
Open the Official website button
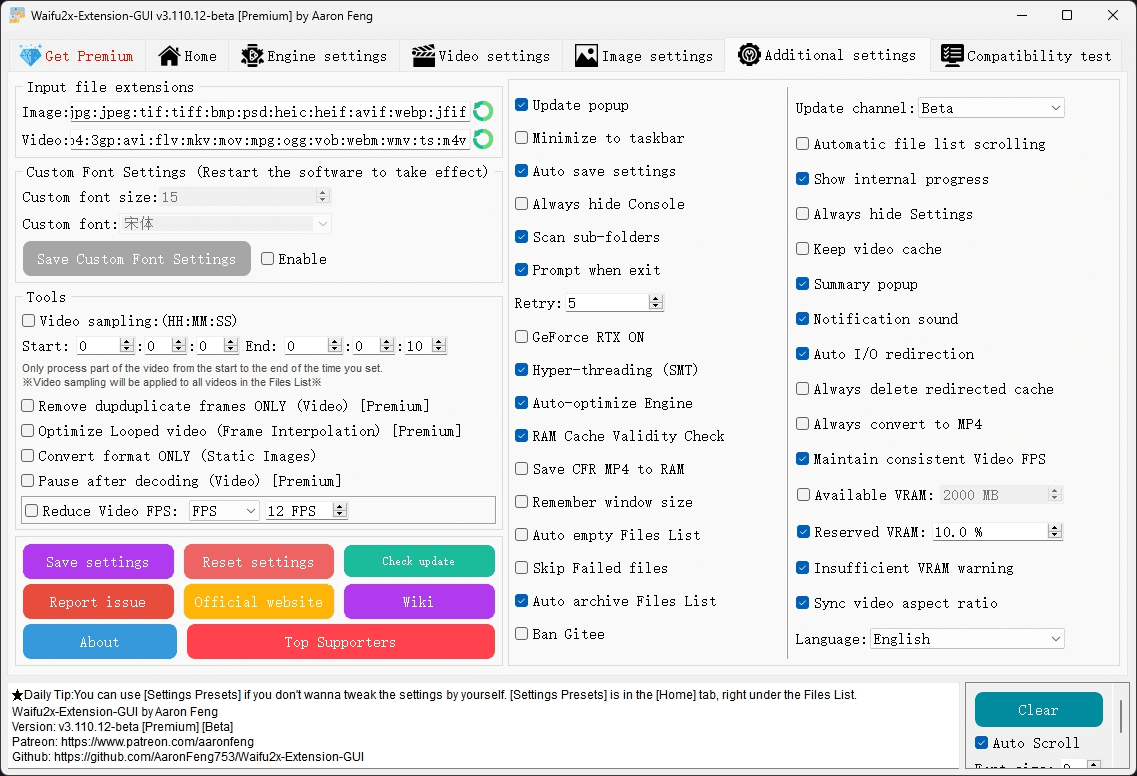pos(259,602)
